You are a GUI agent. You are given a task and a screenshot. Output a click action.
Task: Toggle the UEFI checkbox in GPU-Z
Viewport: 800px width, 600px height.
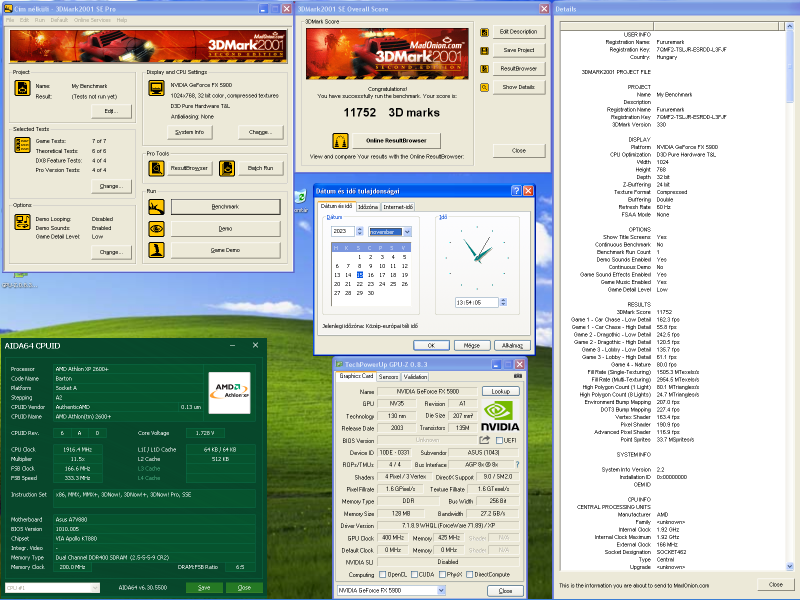click(499, 440)
